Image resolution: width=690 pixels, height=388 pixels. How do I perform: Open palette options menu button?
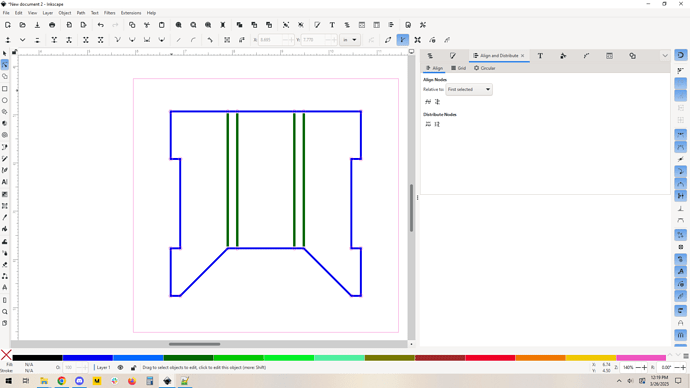click(x=686, y=356)
